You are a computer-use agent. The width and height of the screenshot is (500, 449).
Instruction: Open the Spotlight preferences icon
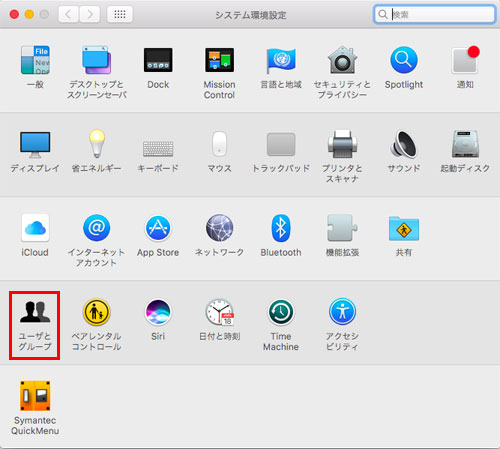tap(404, 68)
